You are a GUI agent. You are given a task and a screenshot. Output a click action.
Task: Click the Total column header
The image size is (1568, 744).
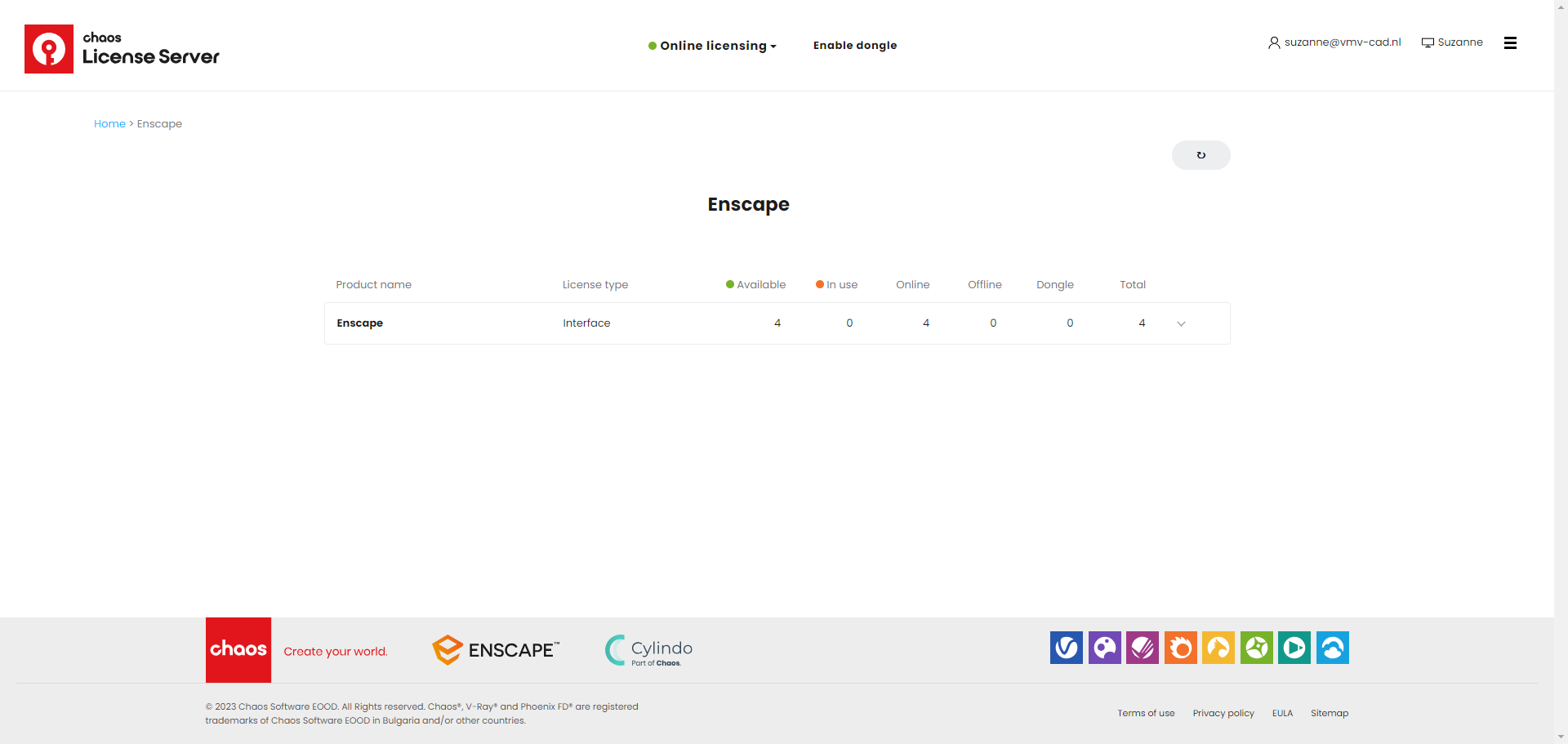pos(1133,285)
